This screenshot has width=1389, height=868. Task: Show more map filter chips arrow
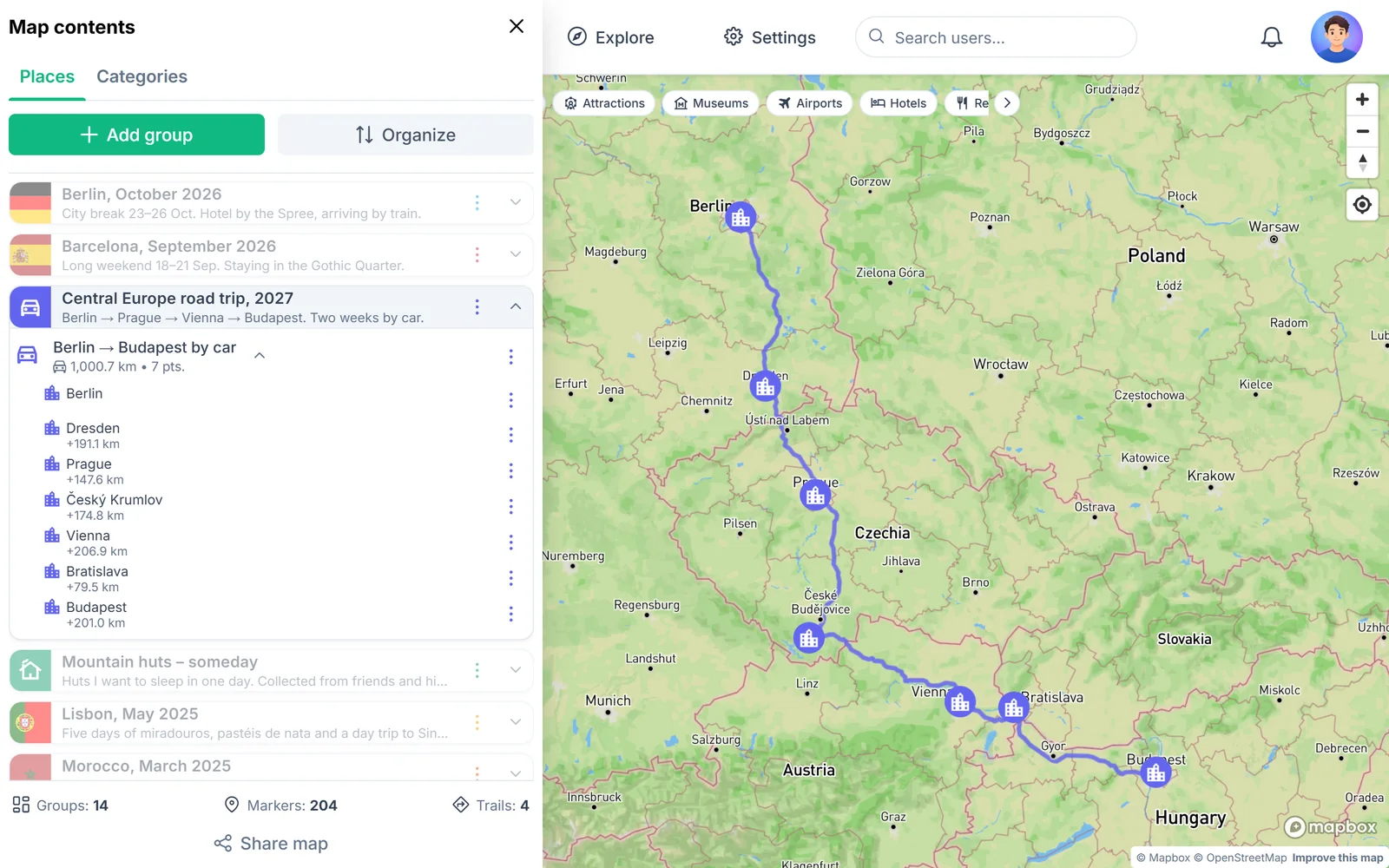click(1007, 102)
